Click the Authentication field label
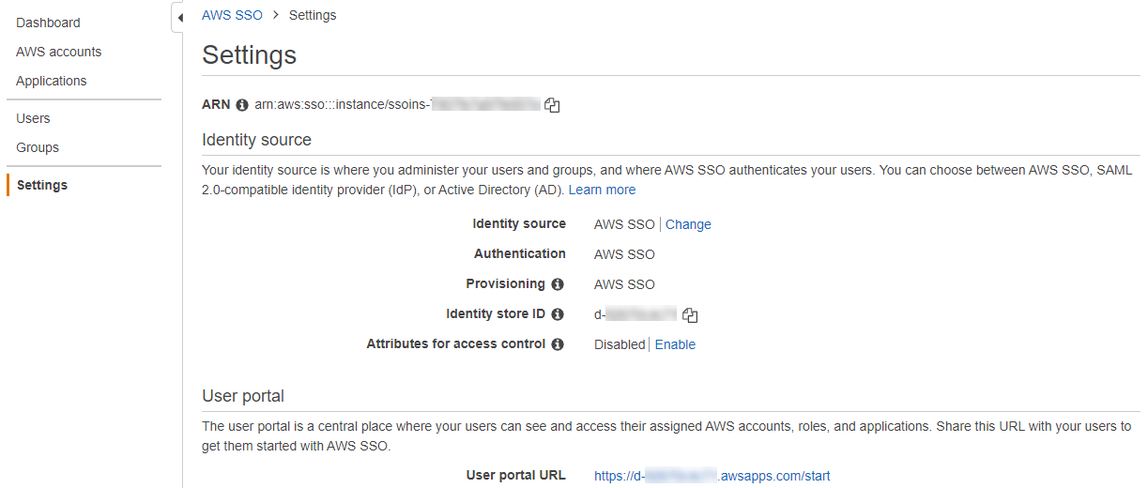The width and height of the screenshot is (1148, 488). point(520,254)
